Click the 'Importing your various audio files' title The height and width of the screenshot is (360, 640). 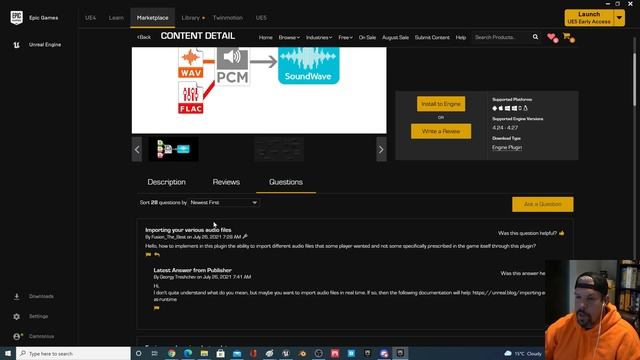(188, 230)
